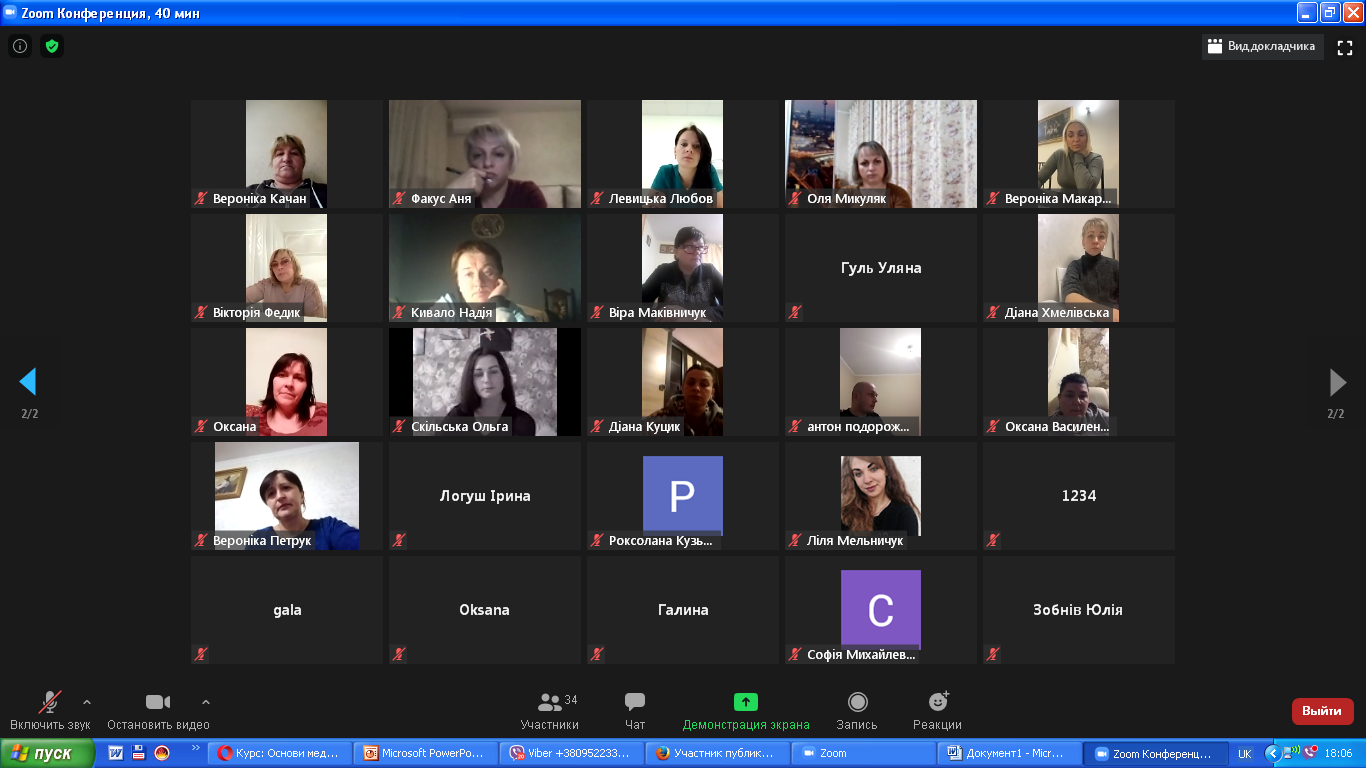Open the Windows пуск start menu
Image resolution: width=1366 pixels, height=768 pixels.
click(47, 753)
